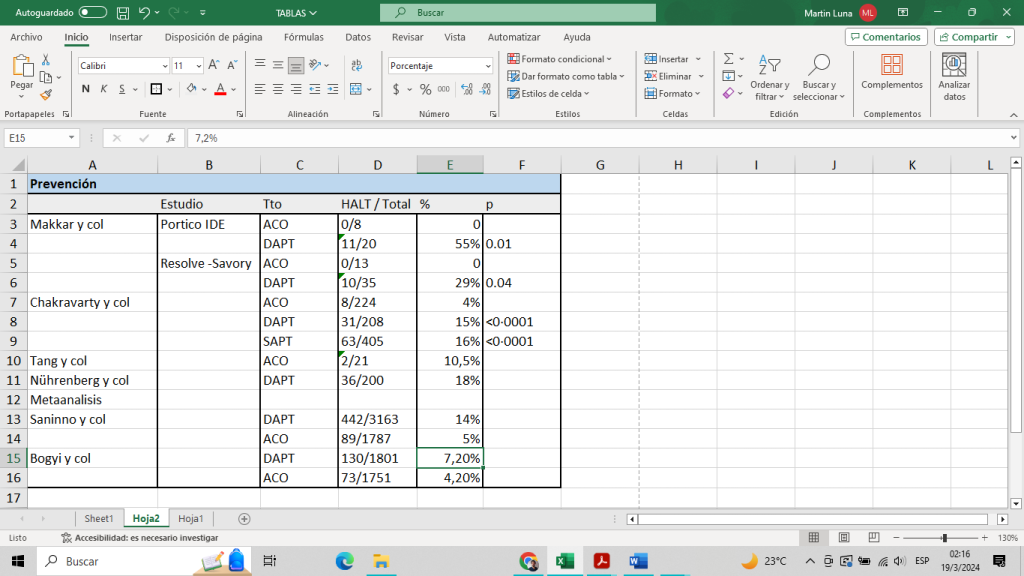The width and height of the screenshot is (1024, 576).
Task: Click the Cut scissors icon
Action: 46,61
